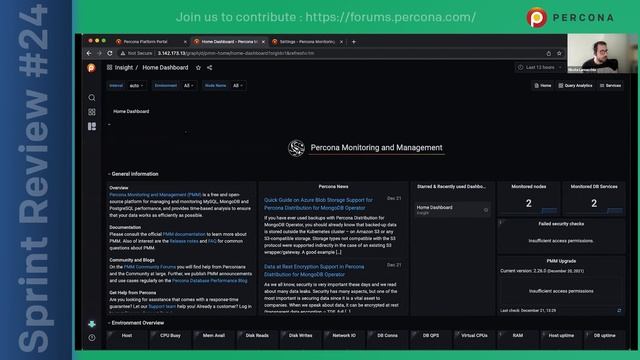The width and height of the screenshot is (640, 360).
Task: Share the Home Dashboard
Action: [x=209, y=68]
